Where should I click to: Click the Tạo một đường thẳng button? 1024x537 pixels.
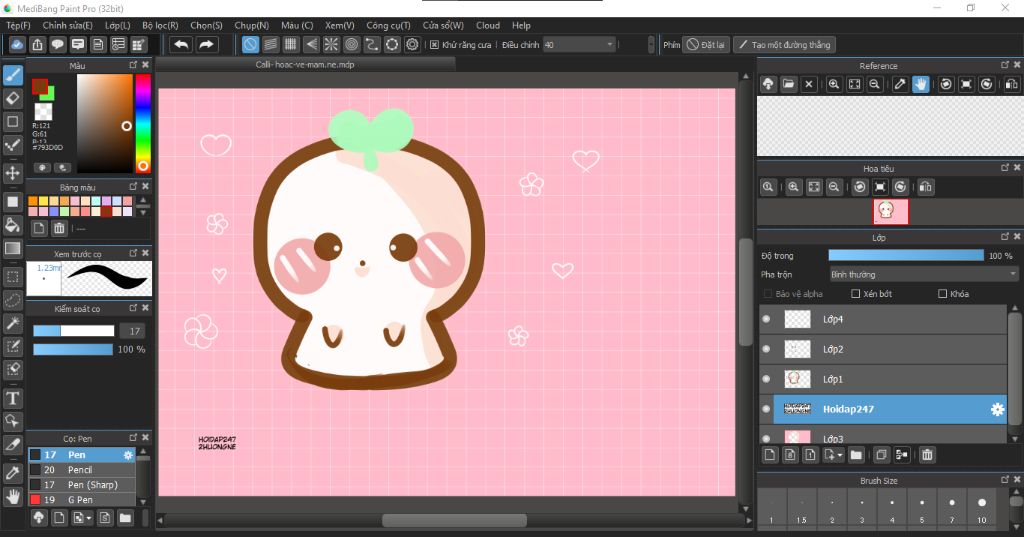pos(784,45)
